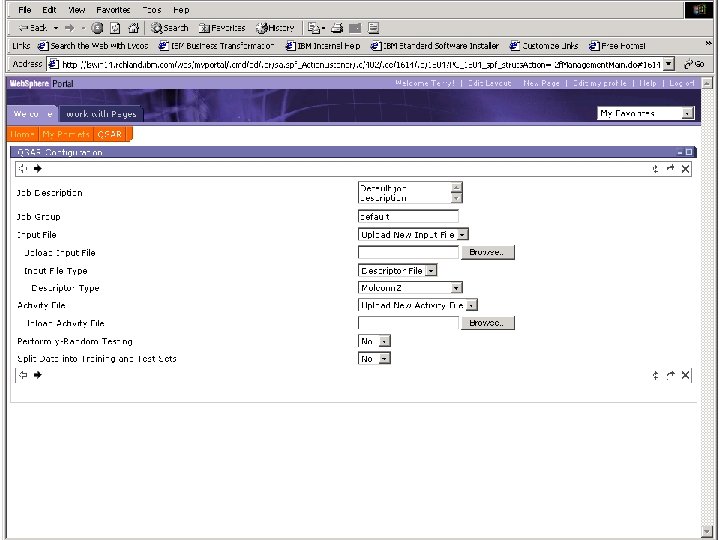Click the top X cancel icon in portlet
Image resolution: width=720 pixels, height=540 pixels.
(x=685, y=169)
